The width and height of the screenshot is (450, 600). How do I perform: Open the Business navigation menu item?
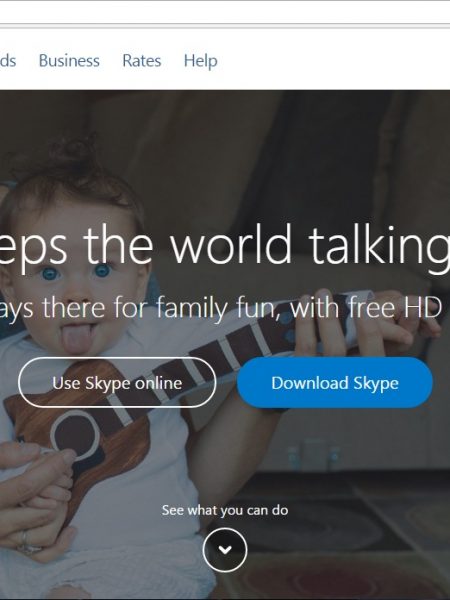click(69, 60)
